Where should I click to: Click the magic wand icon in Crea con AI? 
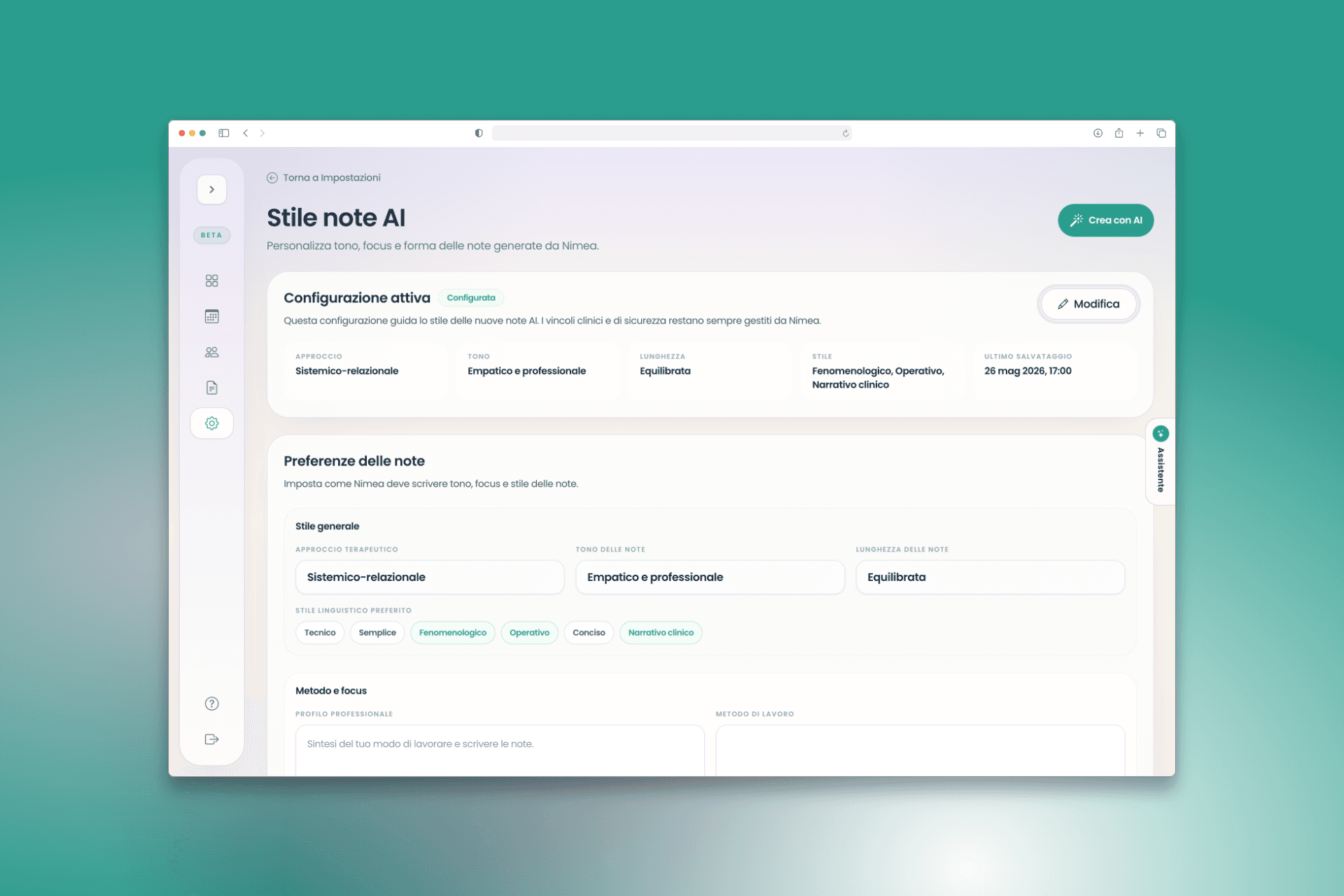1077,220
